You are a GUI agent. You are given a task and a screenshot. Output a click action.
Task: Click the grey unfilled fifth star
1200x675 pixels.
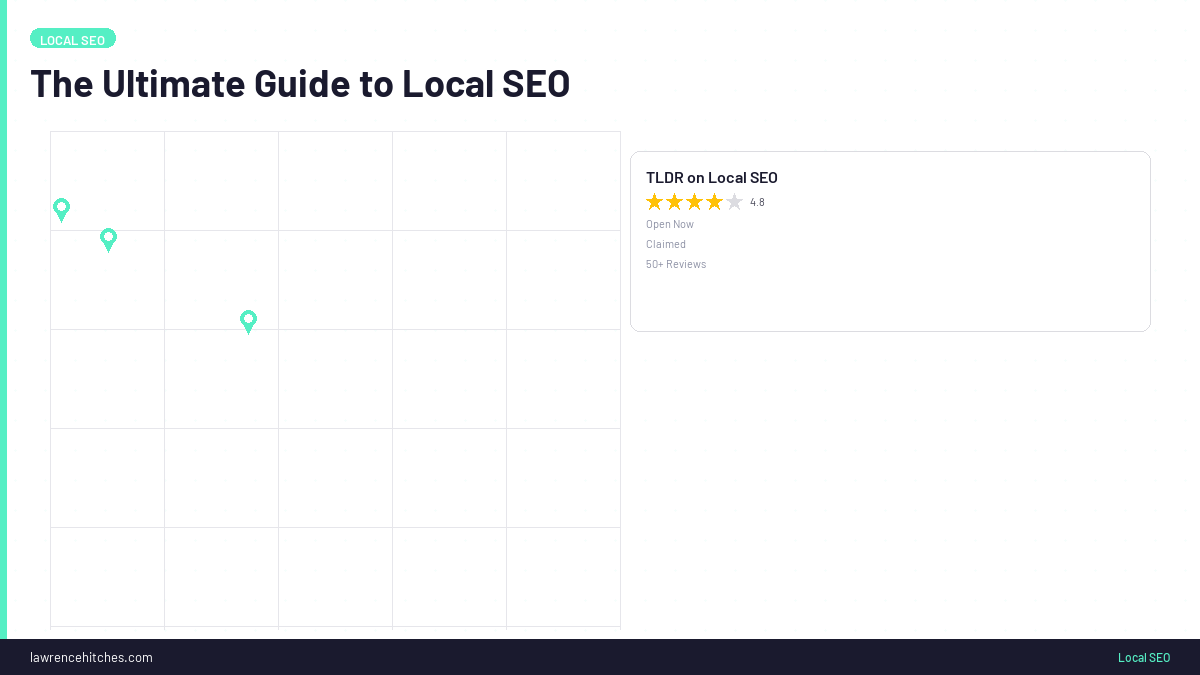coord(734,202)
